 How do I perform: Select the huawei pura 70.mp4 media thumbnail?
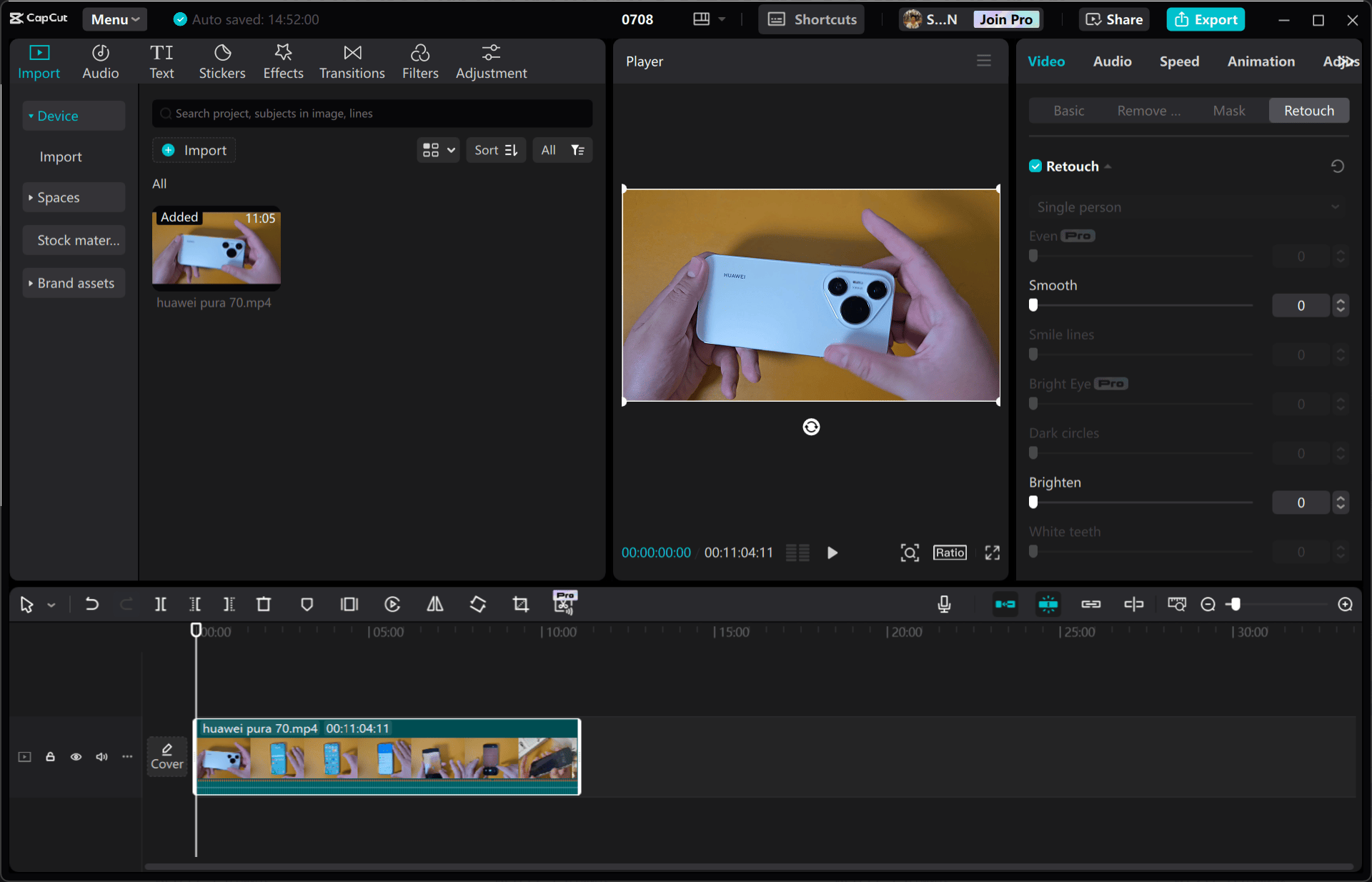pyautogui.click(x=217, y=248)
